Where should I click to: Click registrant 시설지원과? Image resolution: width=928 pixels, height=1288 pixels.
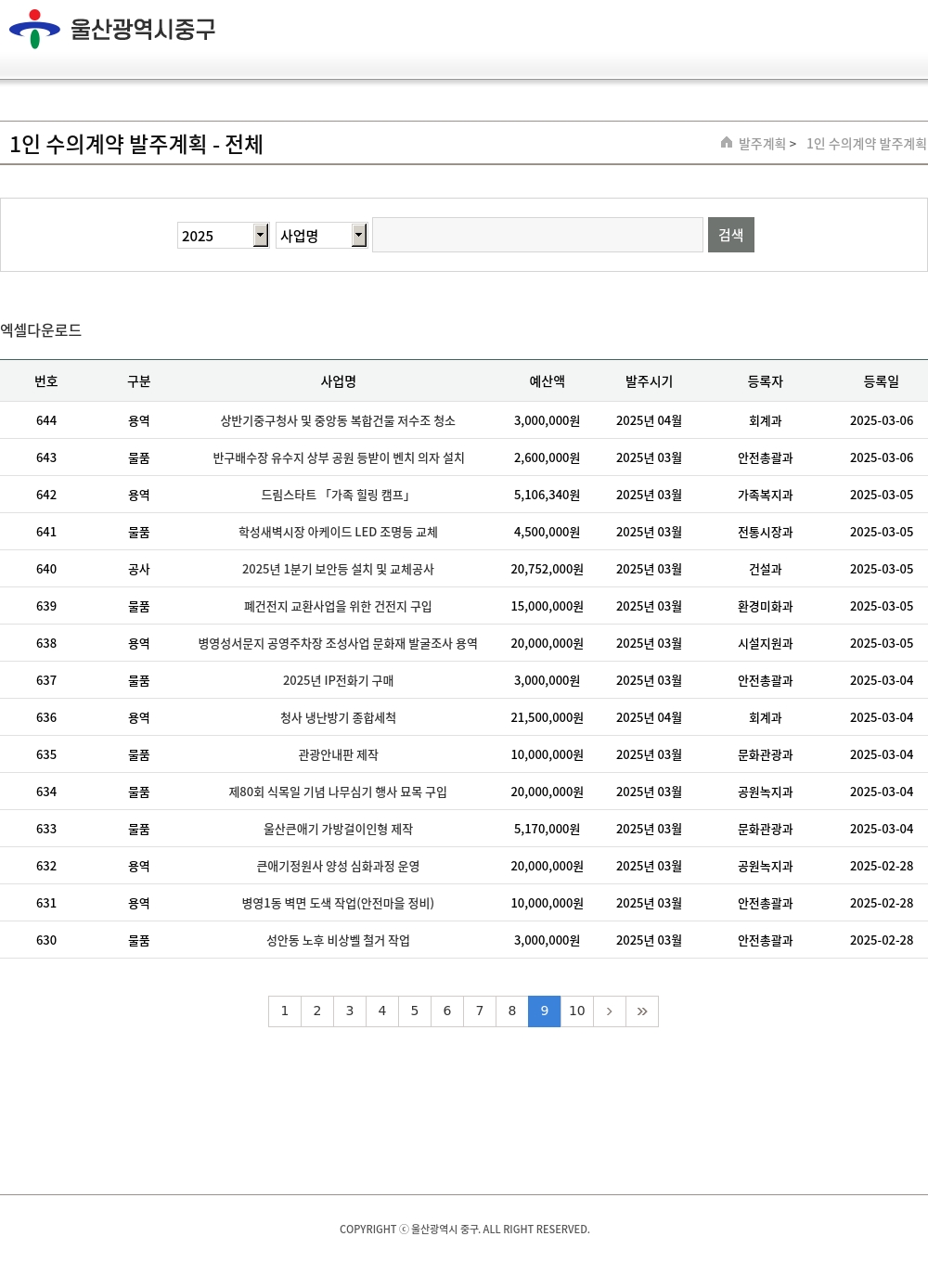coord(766,643)
